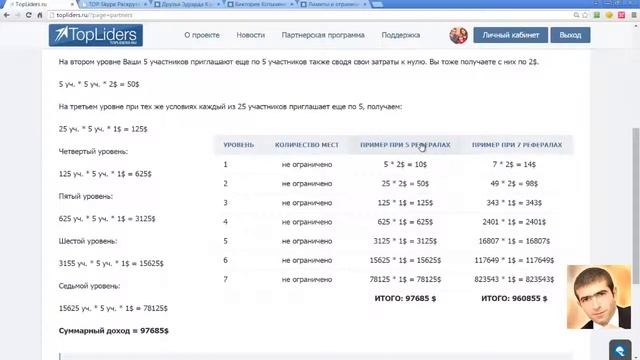Click the cell 16807 * 1$ = 16807$
Viewport: 640px width, 360px height.
pyautogui.click(x=514, y=241)
